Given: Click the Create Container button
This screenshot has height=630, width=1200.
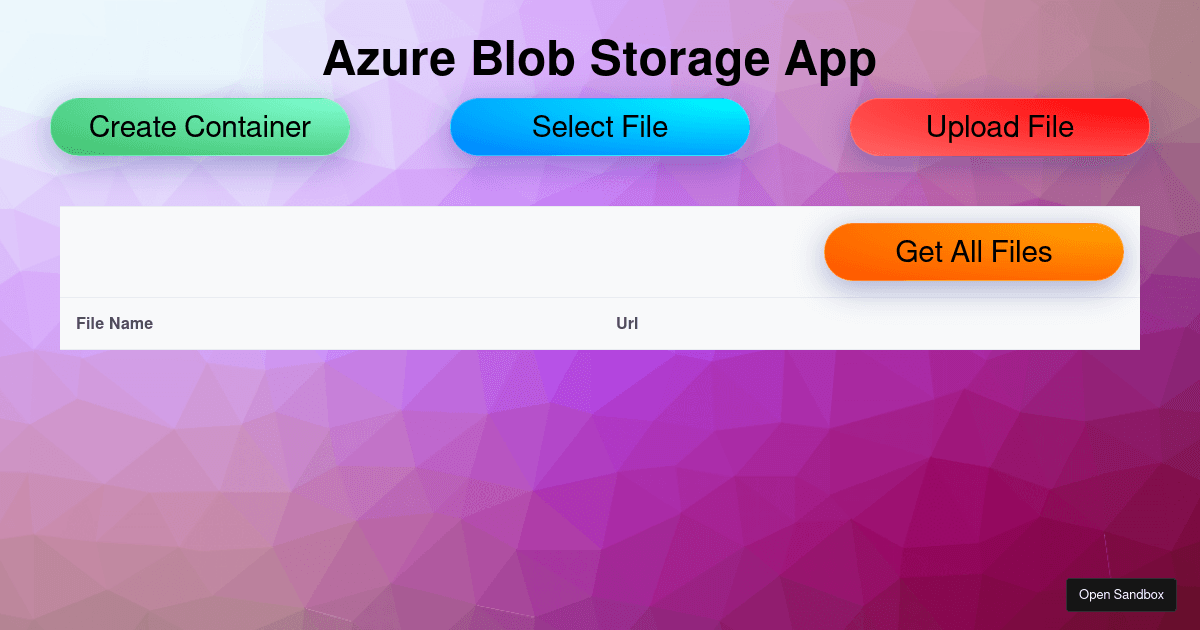Looking at the screenshot, I should (200, 127).
